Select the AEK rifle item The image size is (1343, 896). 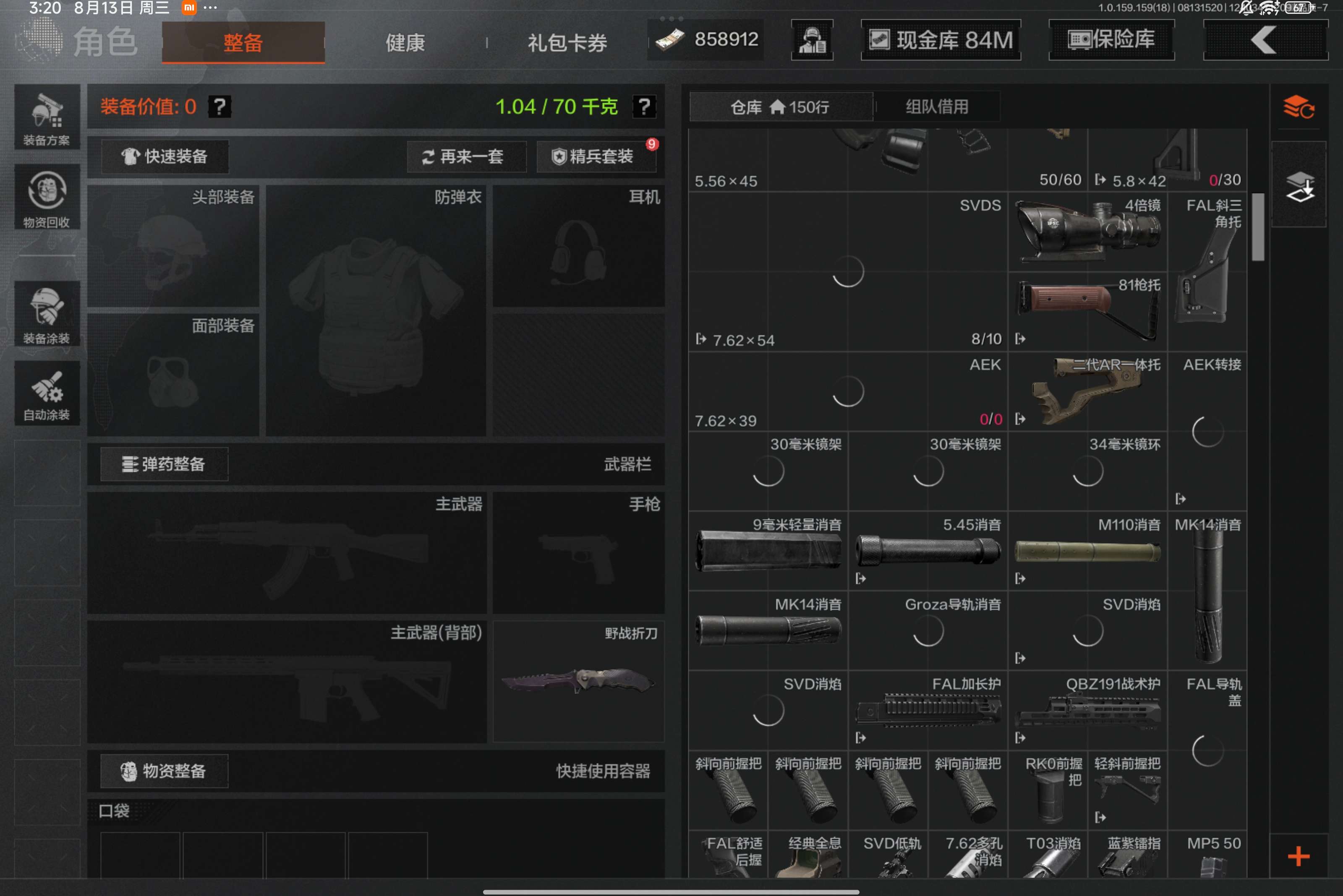(x=849, y=392)
